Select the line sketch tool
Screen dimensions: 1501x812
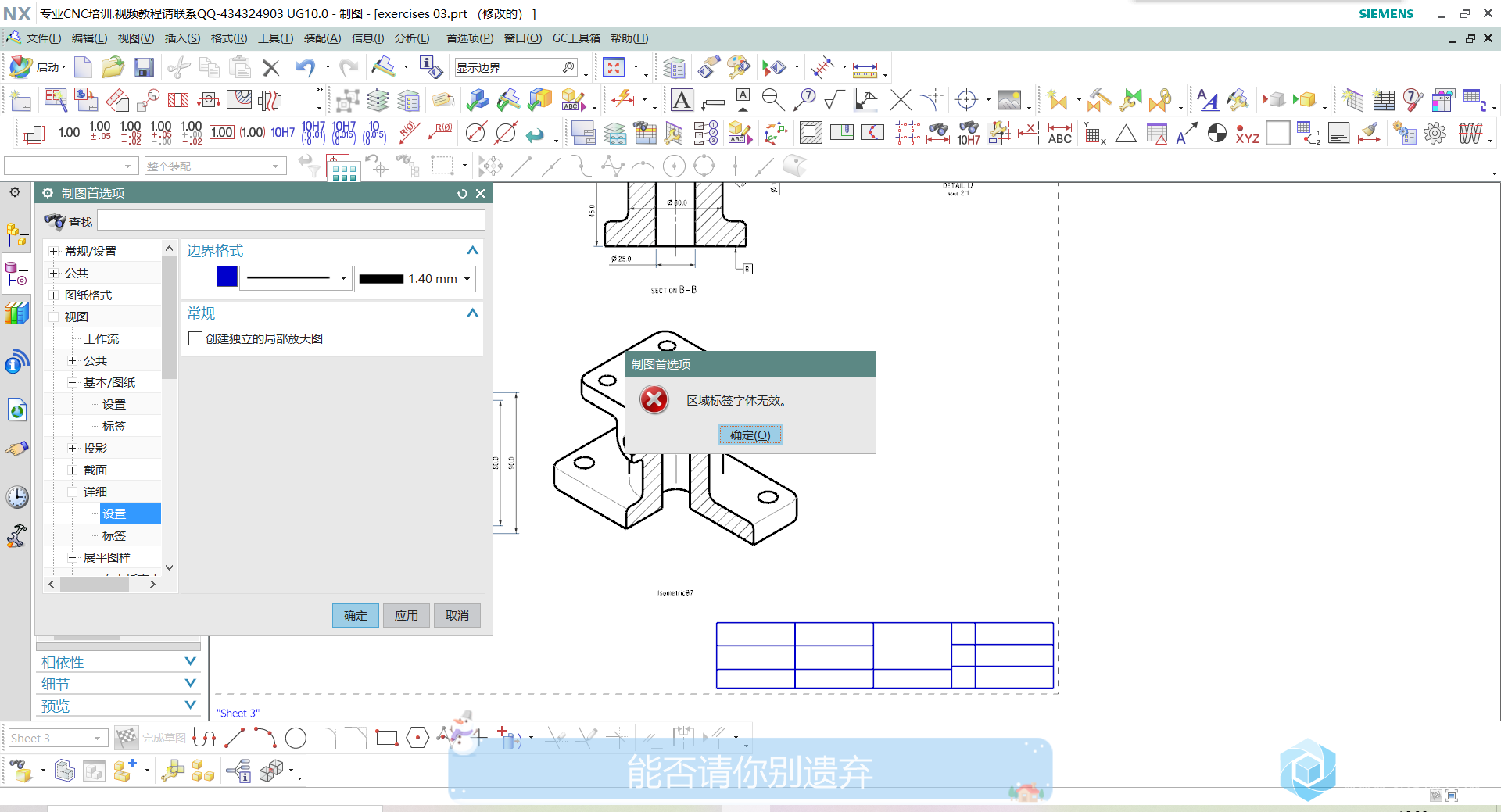point(235,738)
